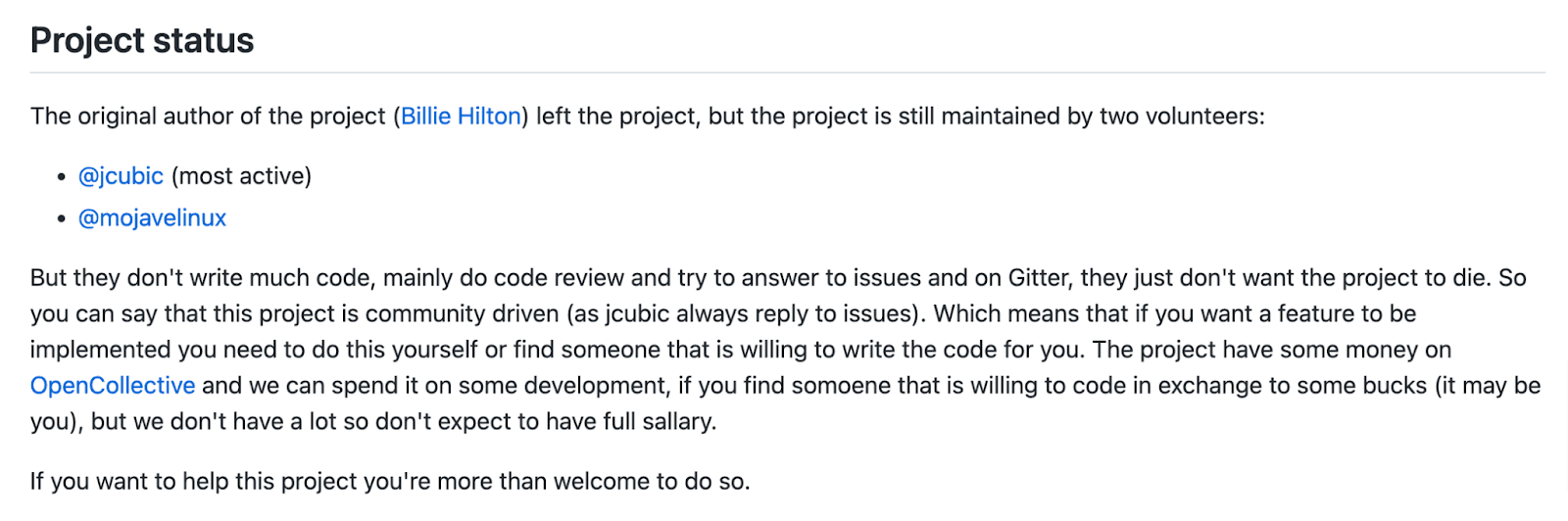Click the bullet point before @mojavelinux
1568x521 pixels.
point(62,219)
